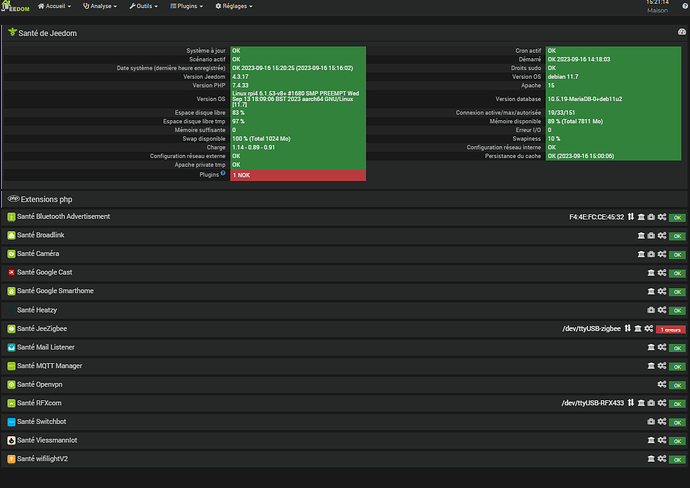Viewport: 690px width, 488px height.
Task: Click the building-column icon on Santé Caméra row
Action: (641, 254)
